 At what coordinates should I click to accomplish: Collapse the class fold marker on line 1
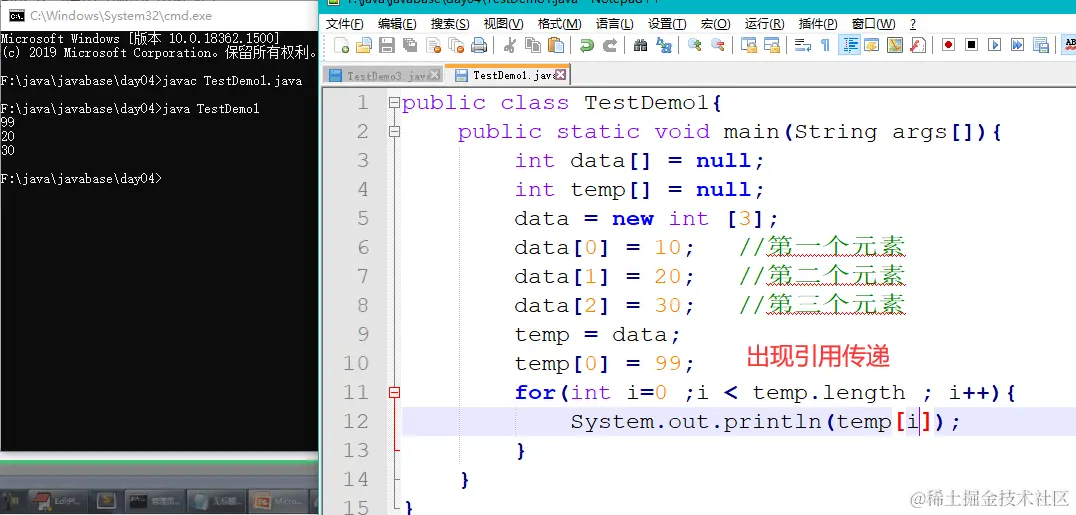coord(394,103)
